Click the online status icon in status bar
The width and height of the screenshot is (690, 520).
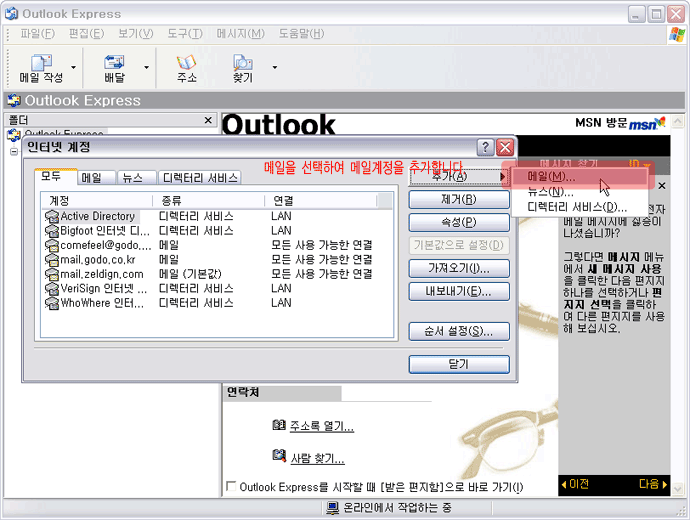(334, 508)
